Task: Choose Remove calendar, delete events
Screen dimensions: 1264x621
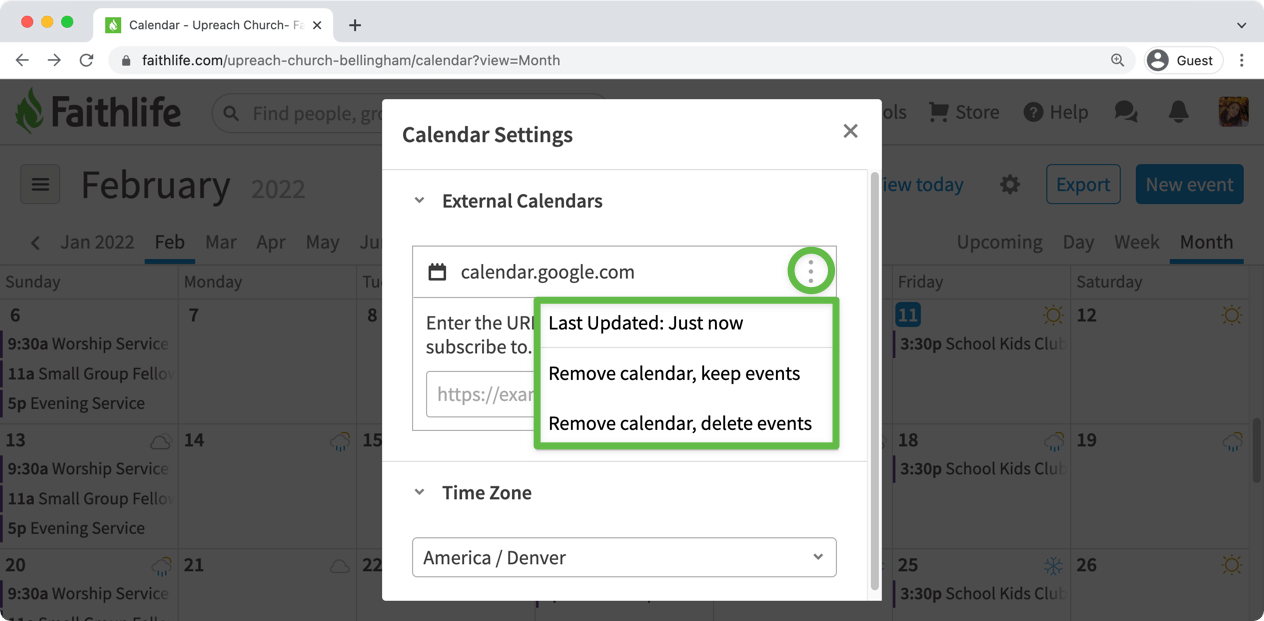Action: tap(680, 423)
